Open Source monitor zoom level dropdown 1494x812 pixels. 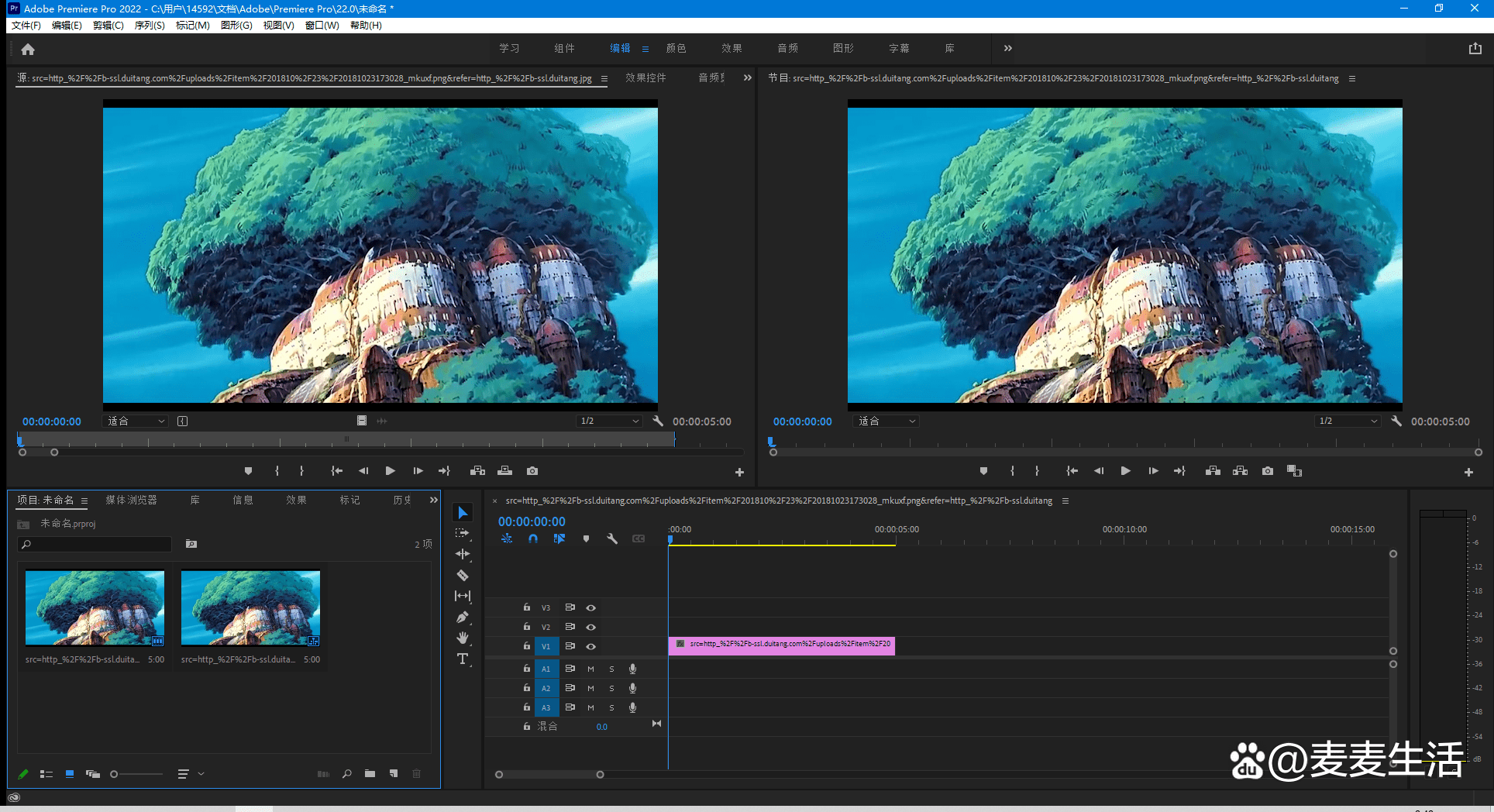136,421
